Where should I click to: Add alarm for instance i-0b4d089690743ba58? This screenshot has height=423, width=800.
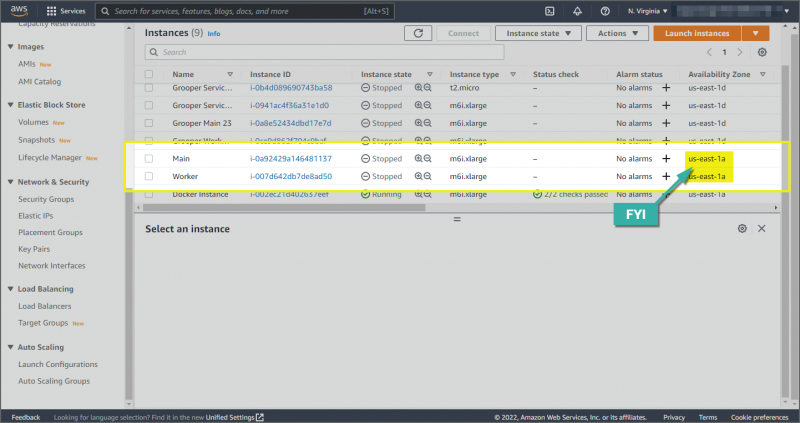[666, 88]
